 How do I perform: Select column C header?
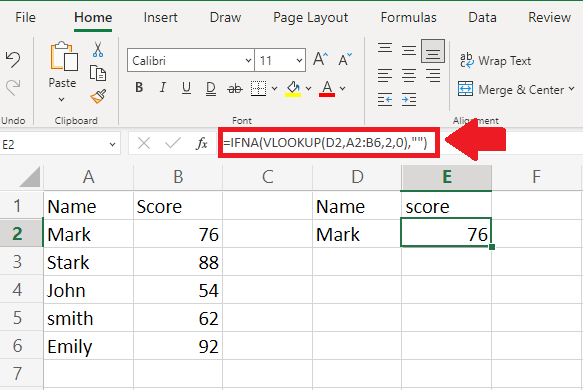point(268,178)
